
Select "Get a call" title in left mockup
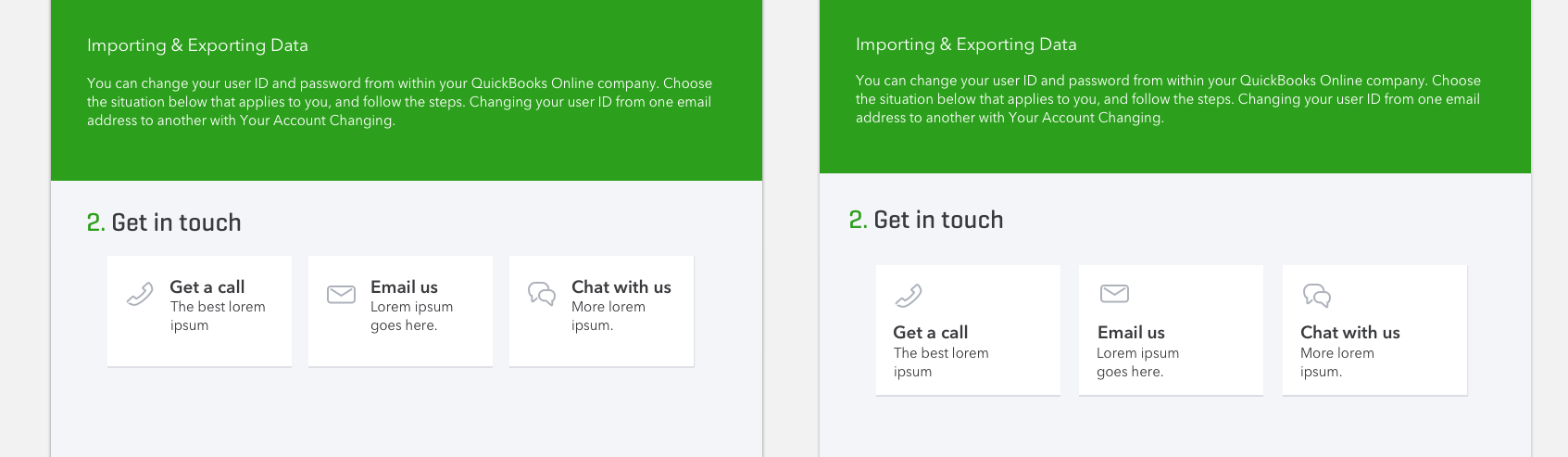pyautogui.click(x=207, y=287)
